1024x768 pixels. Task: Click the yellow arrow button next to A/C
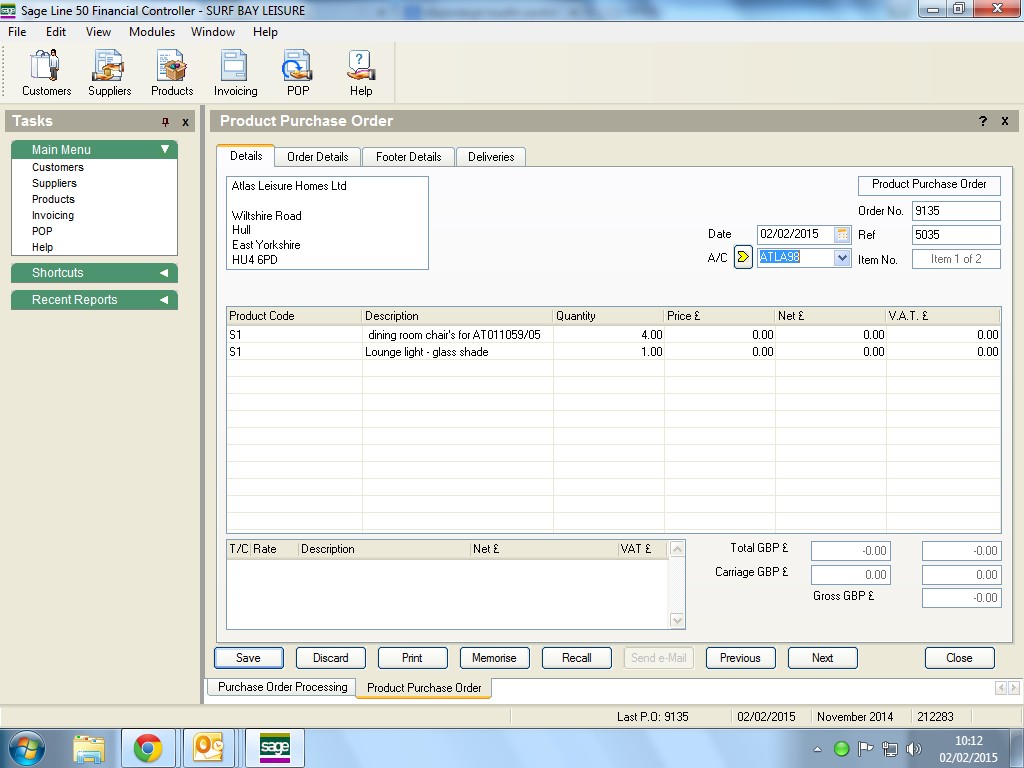743,257
